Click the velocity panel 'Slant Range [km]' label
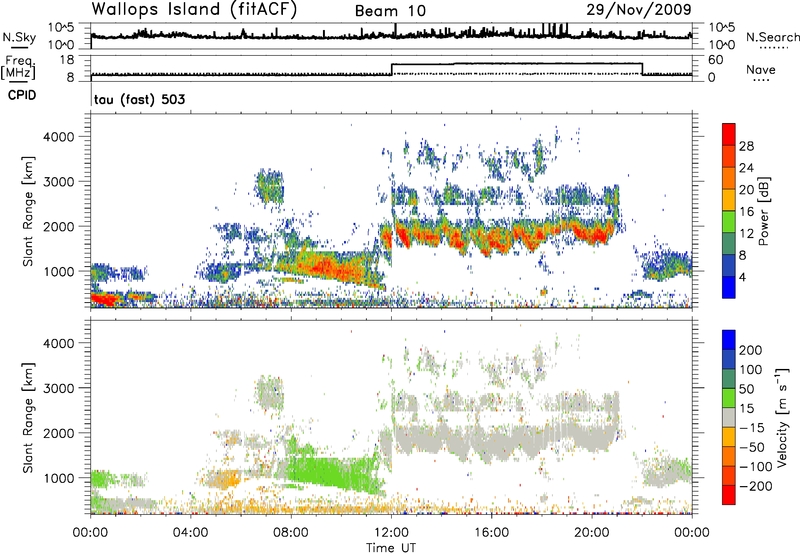This screenshot has width=800, height=554. point(28,418)
